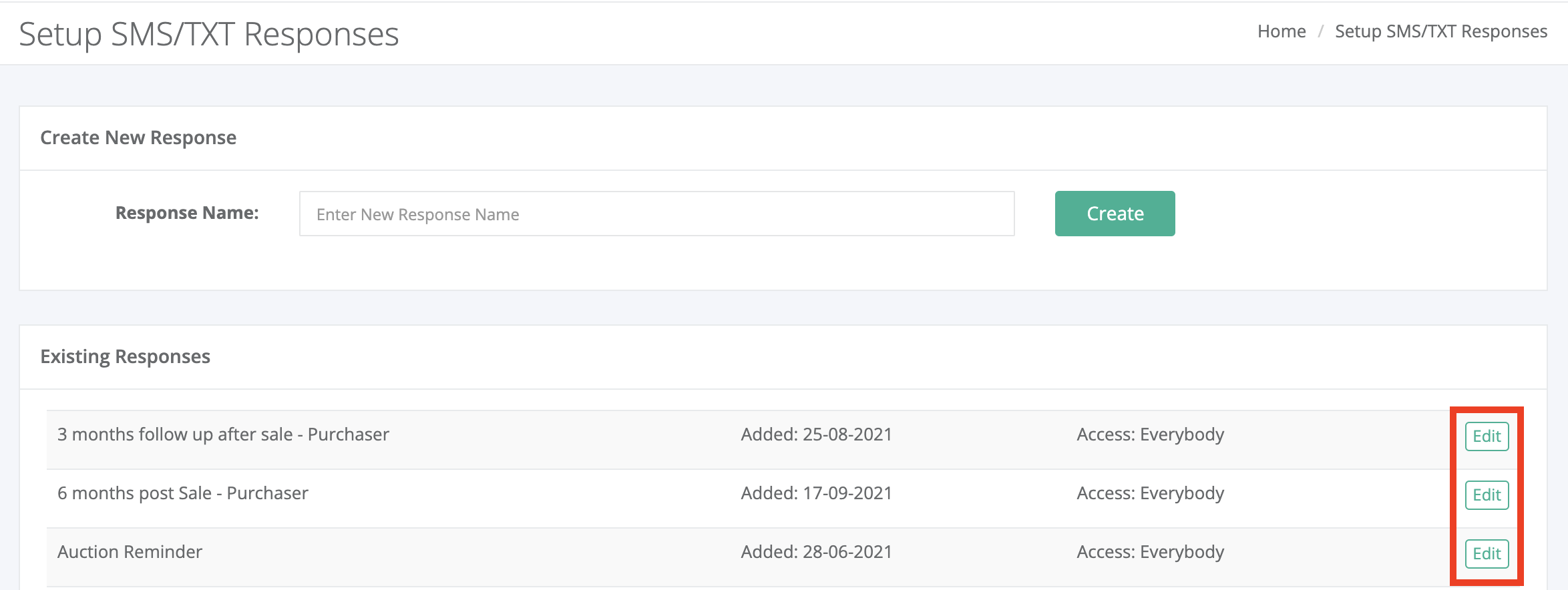Click Access: Everybody in the 3 months row
1568x590 pixels.
click(x=1150, y=434)
